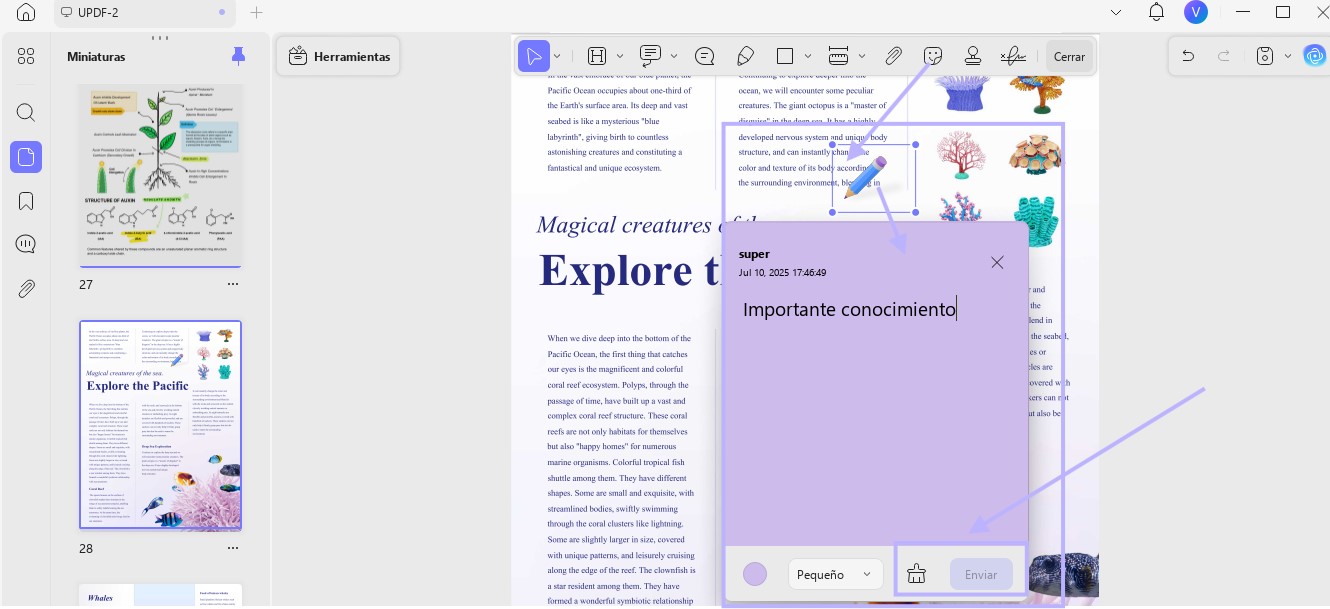Select the text comment callout tool
The height and width of the screenshot is (609, 1330).
650,56
